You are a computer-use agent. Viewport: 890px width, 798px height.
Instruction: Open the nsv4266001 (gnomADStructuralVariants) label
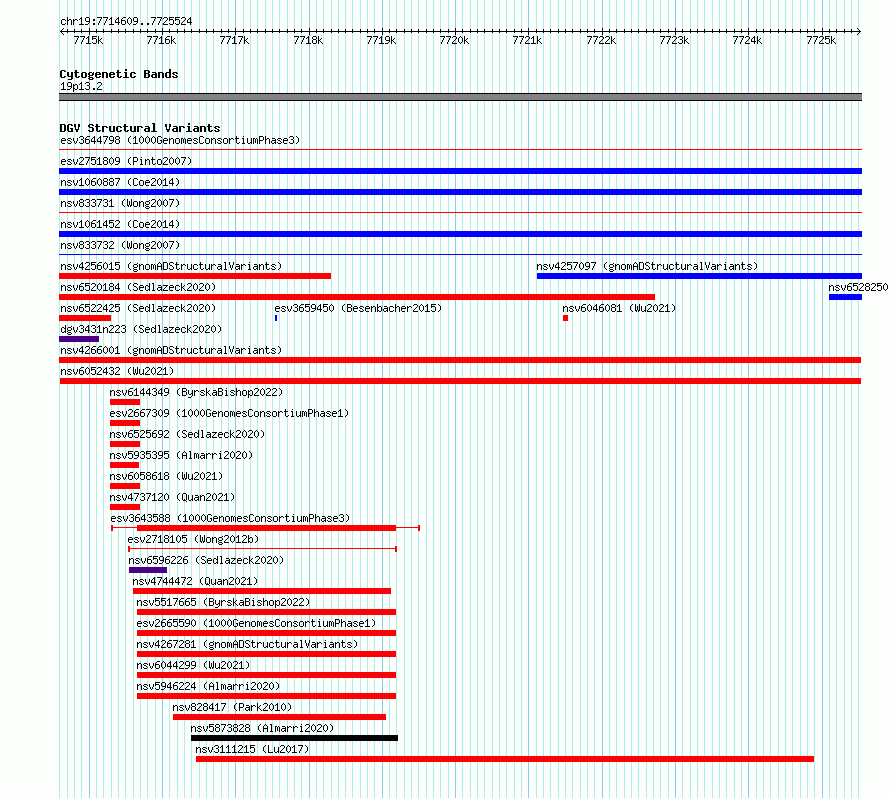click(x=171, y=350)
